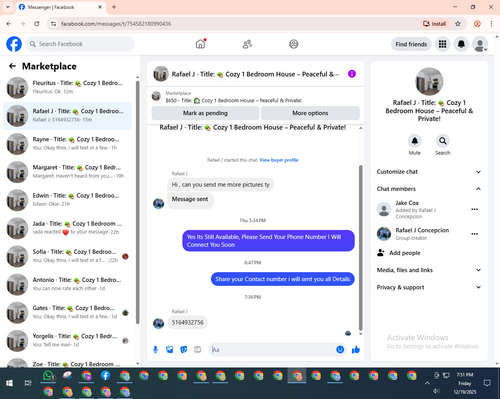Click the Marketplace listing thumbnail in header
This screenshot has width=500, height=399.
(x=156, y=96)
